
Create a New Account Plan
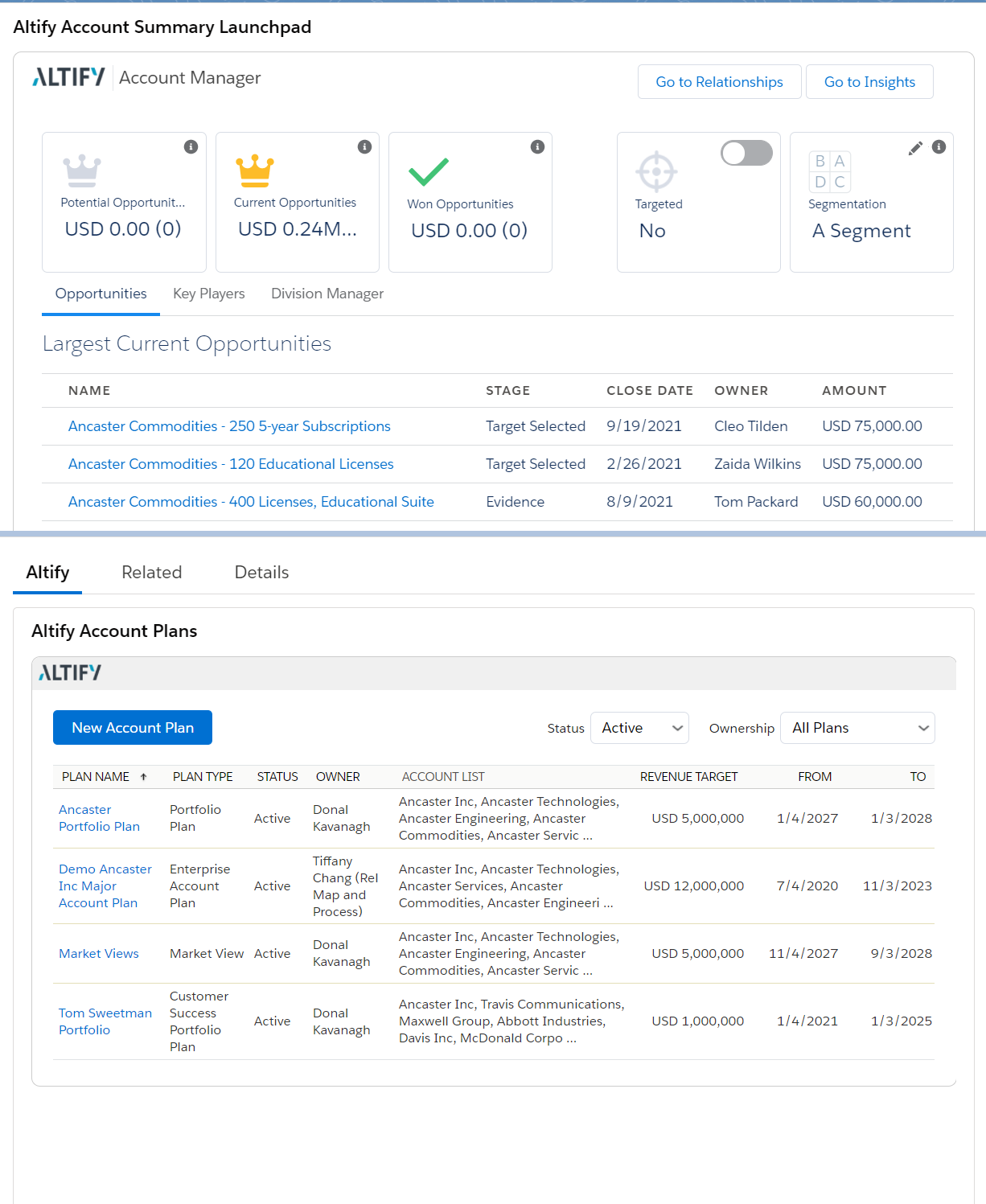pos(133,728)
